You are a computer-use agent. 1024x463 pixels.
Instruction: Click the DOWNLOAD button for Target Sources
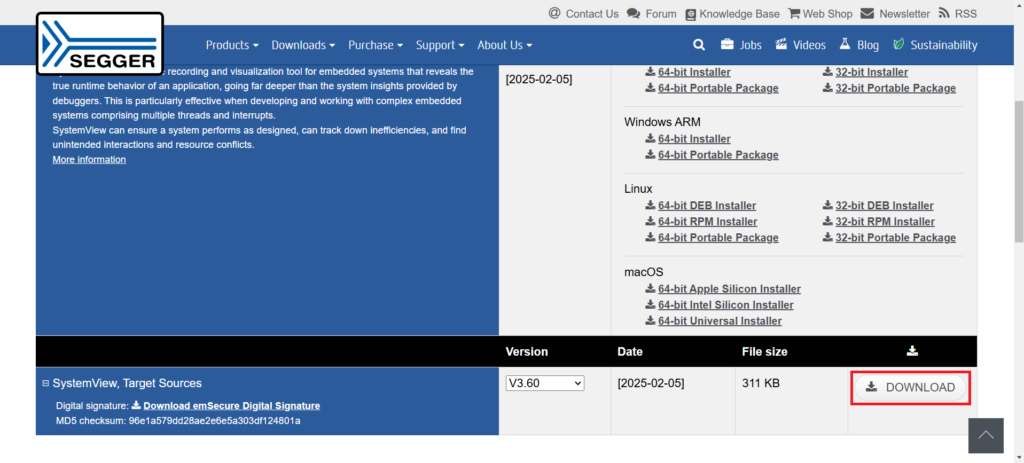tap(910, 387)
